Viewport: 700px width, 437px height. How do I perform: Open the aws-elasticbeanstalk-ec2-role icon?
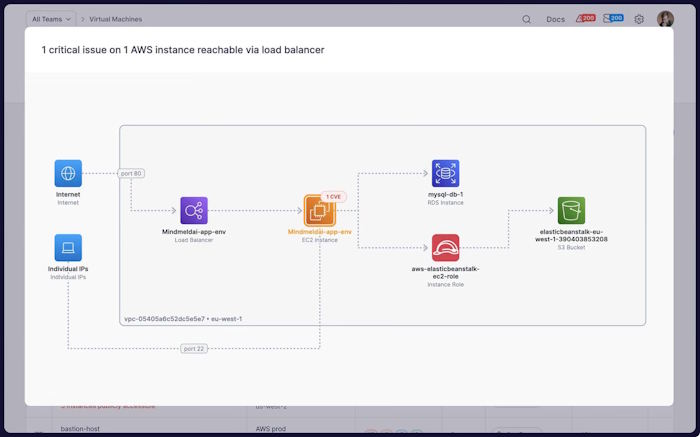tap(445, 247)
